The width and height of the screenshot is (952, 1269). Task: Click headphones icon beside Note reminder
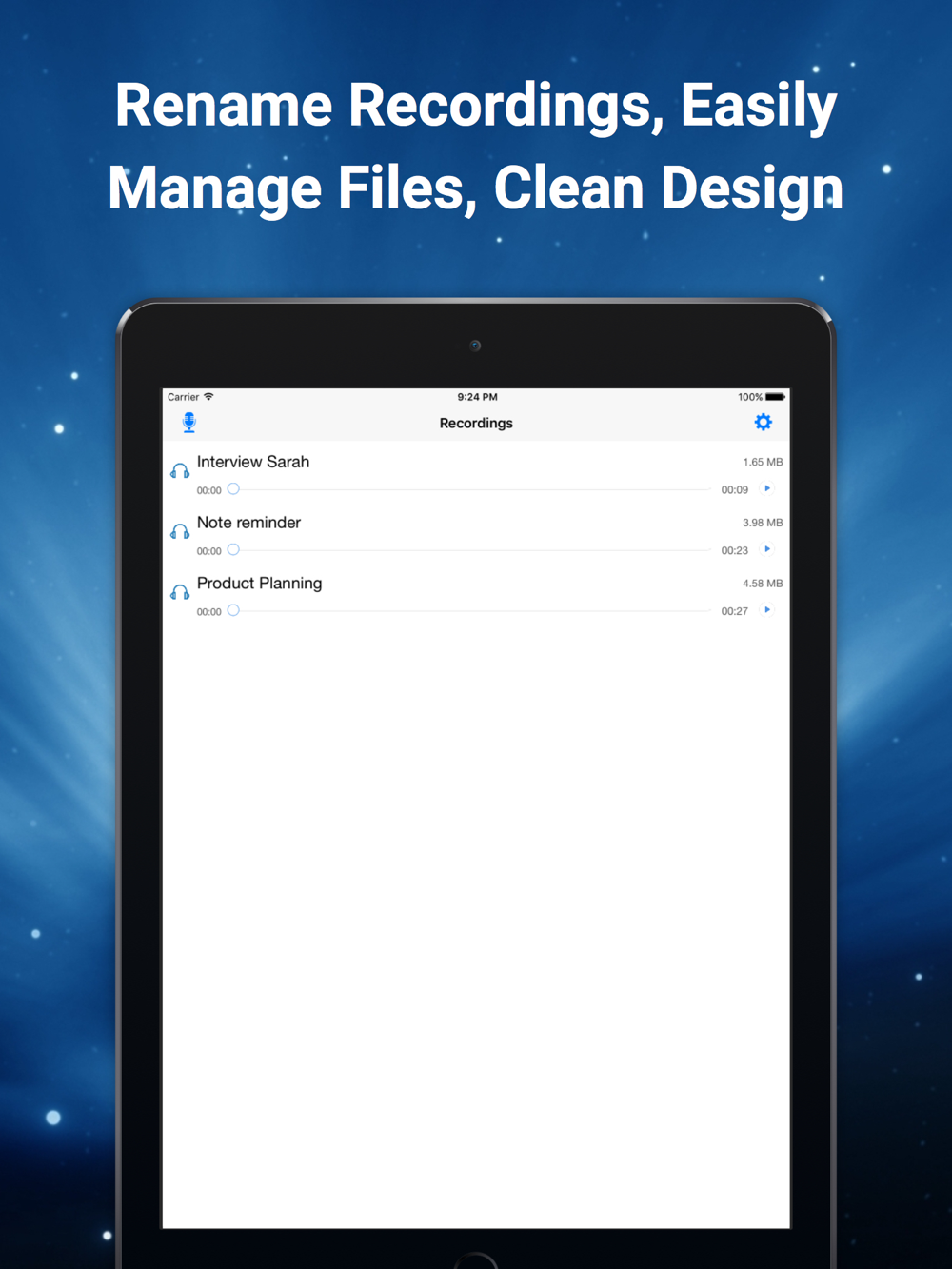[180, 531]
